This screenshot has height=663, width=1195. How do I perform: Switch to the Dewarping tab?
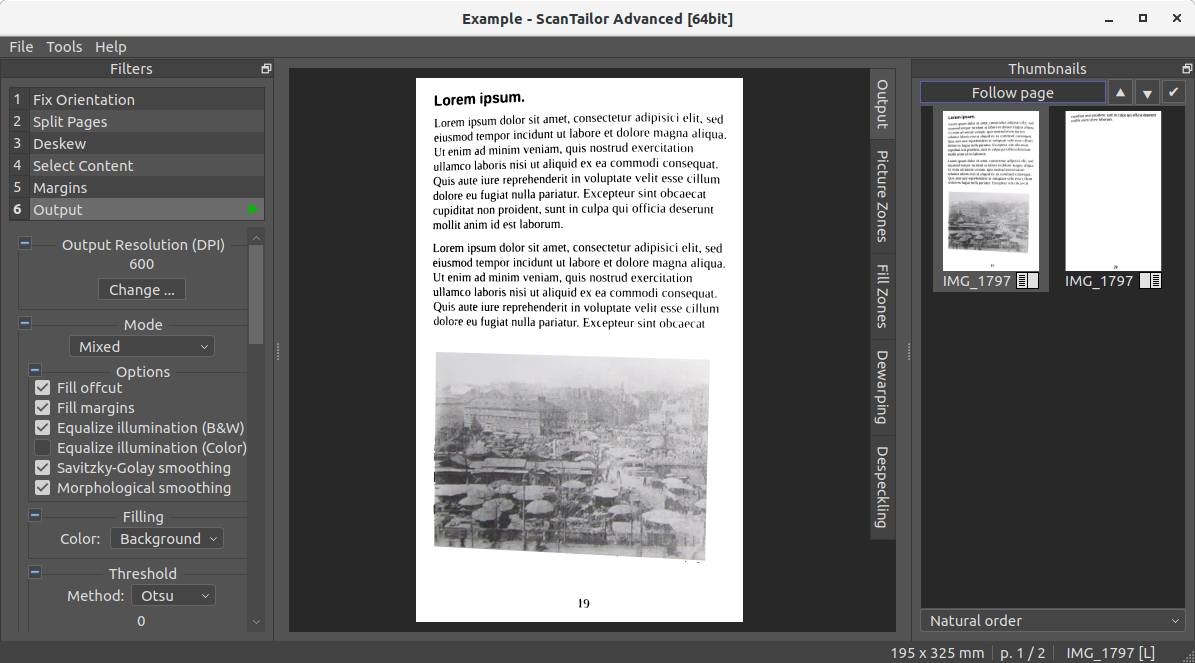(x=883, y=387)
